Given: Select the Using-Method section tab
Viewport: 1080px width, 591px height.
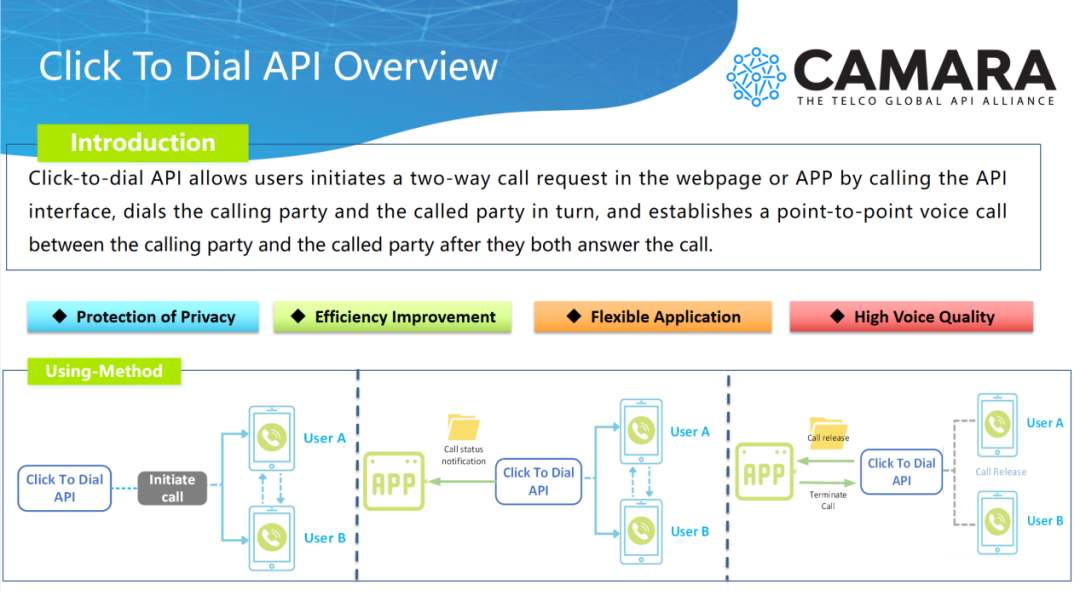Looking at the screenshot, I should [103, 371].
